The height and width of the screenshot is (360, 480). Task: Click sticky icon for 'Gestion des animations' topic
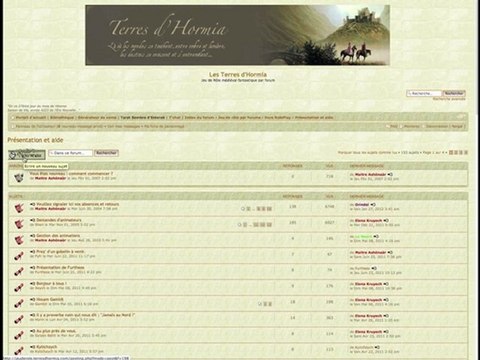(x=19, y=240)
